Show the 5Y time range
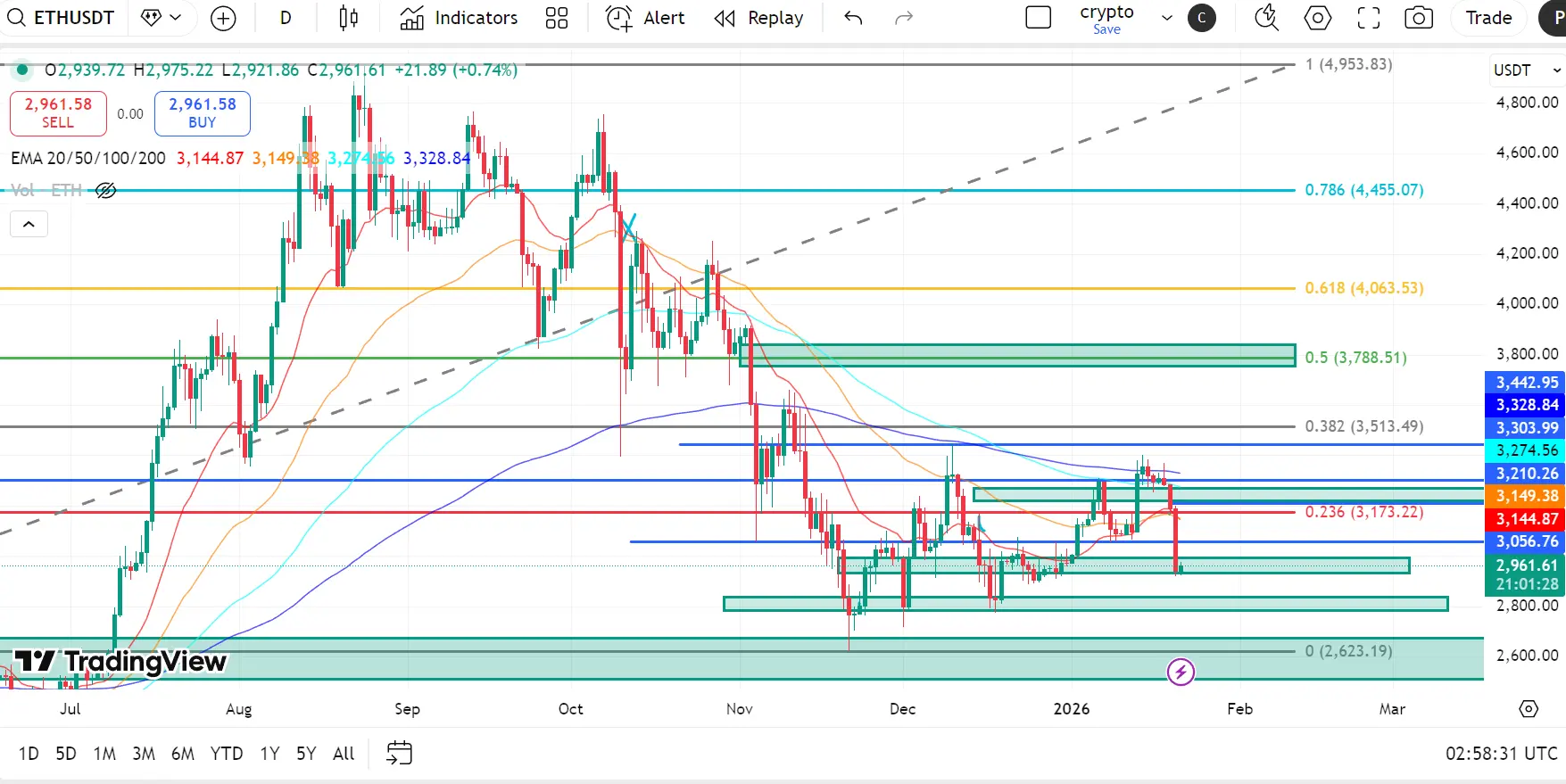Screen dimensions: 1566x784 pyautogui.click(x=306, y=754)
